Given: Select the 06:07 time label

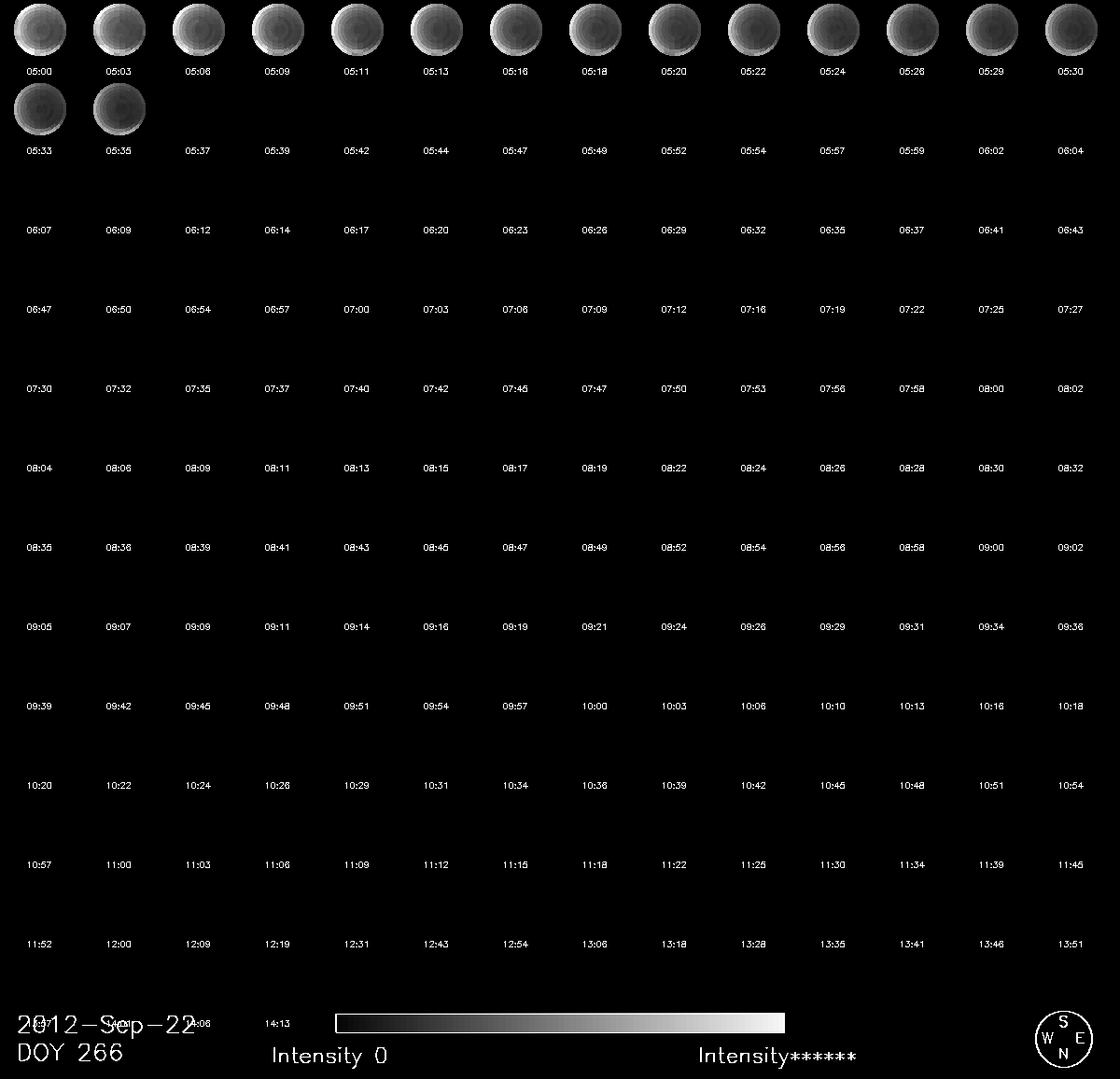Looking at the screenshot, I should click(39, 230).
